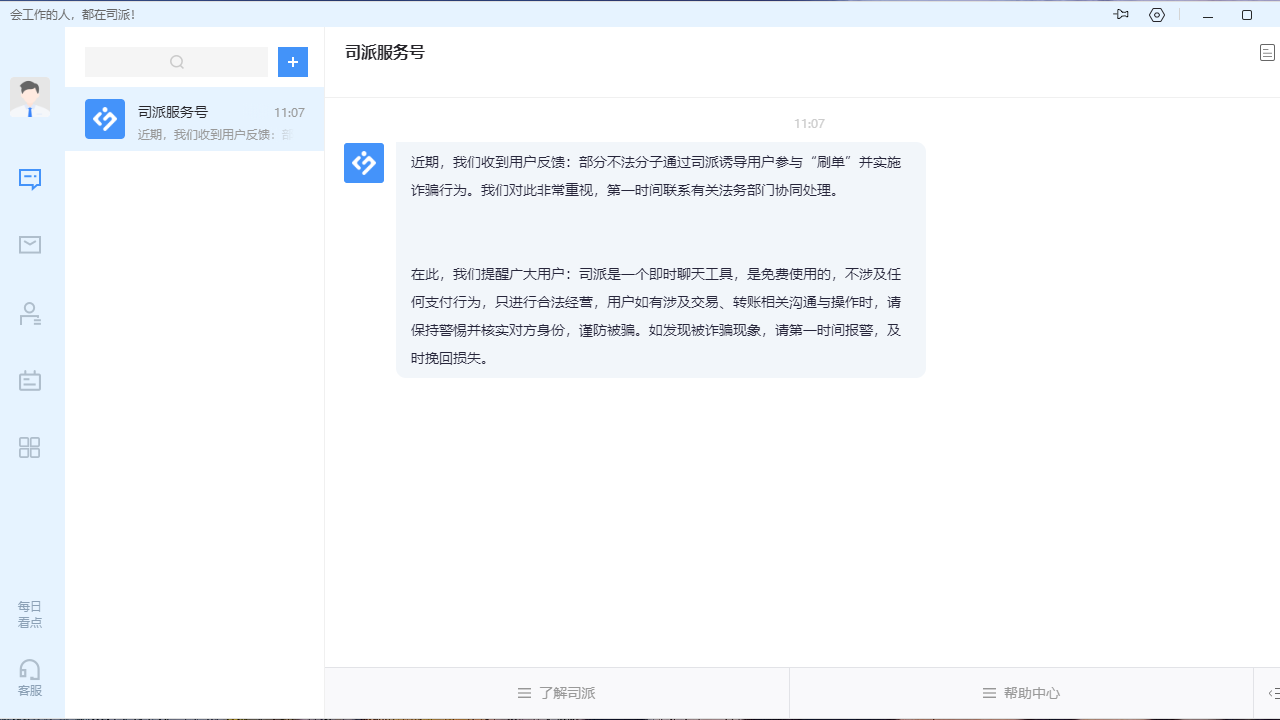The height and width of the screenshot is (720, 1280).
Task: Click the 帮助中心 help center entry
Action: (x=1020, y=692)
